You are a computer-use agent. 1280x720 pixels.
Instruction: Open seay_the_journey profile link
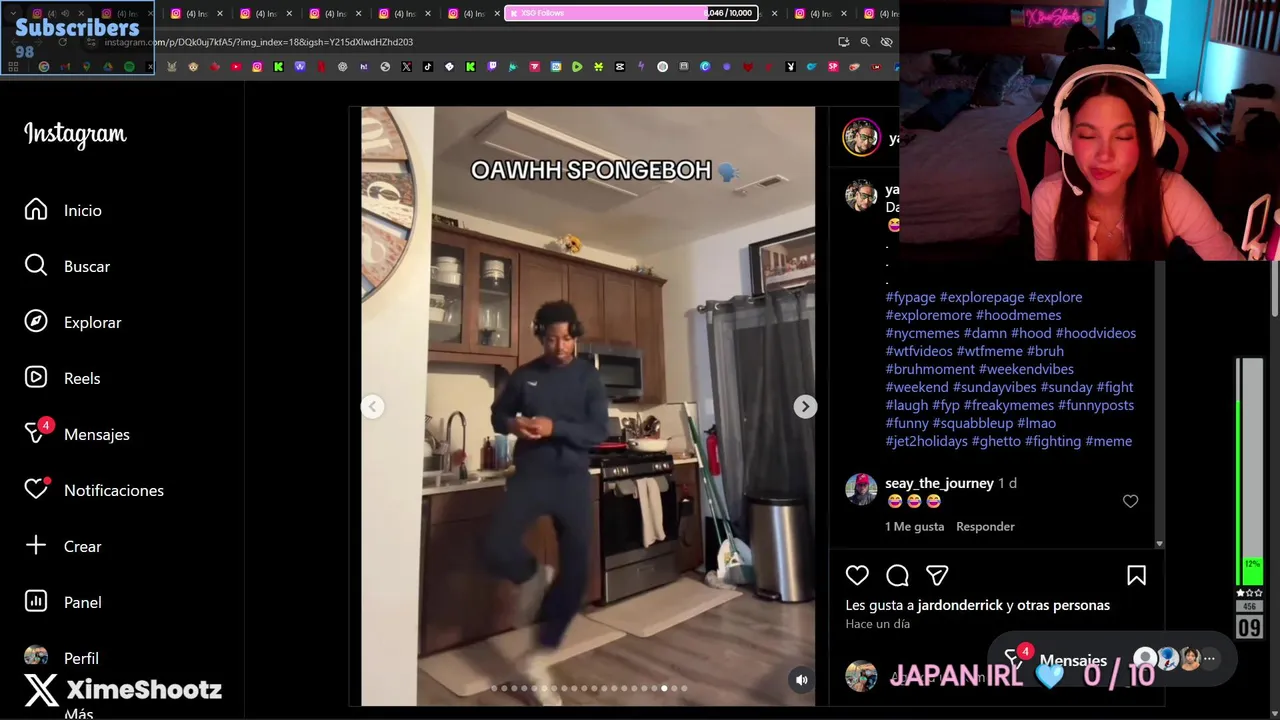(939, 483)
